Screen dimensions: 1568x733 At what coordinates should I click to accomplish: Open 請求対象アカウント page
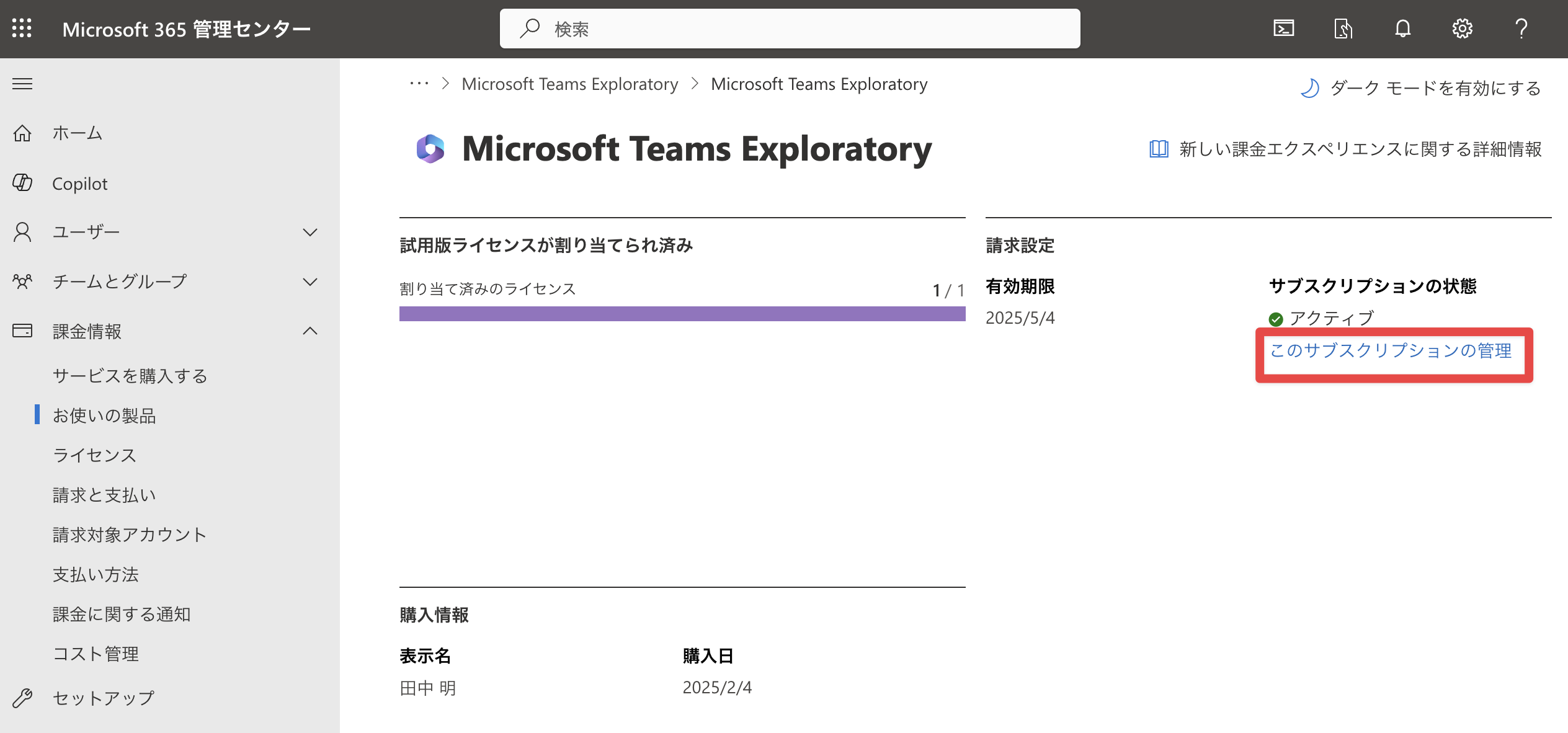click(130, 535)
